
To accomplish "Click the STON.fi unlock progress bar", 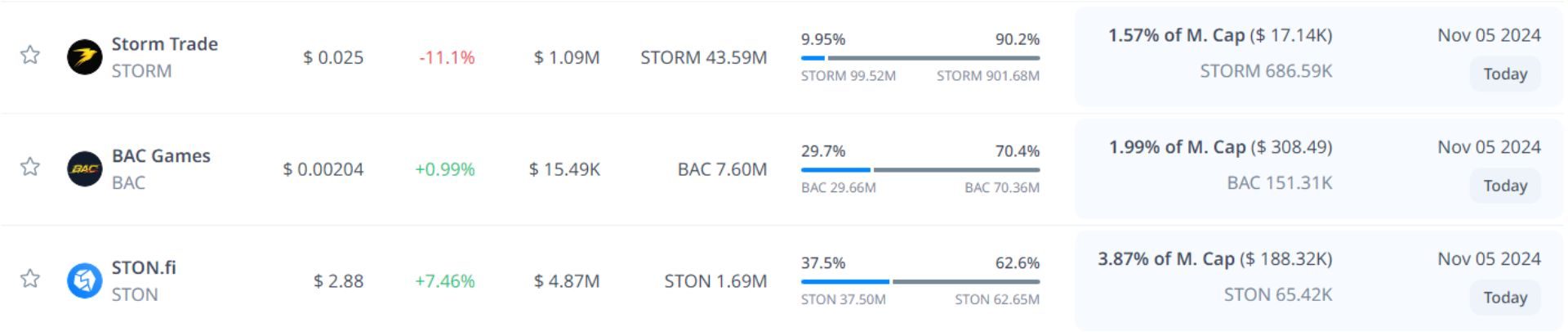I will 920,282.
